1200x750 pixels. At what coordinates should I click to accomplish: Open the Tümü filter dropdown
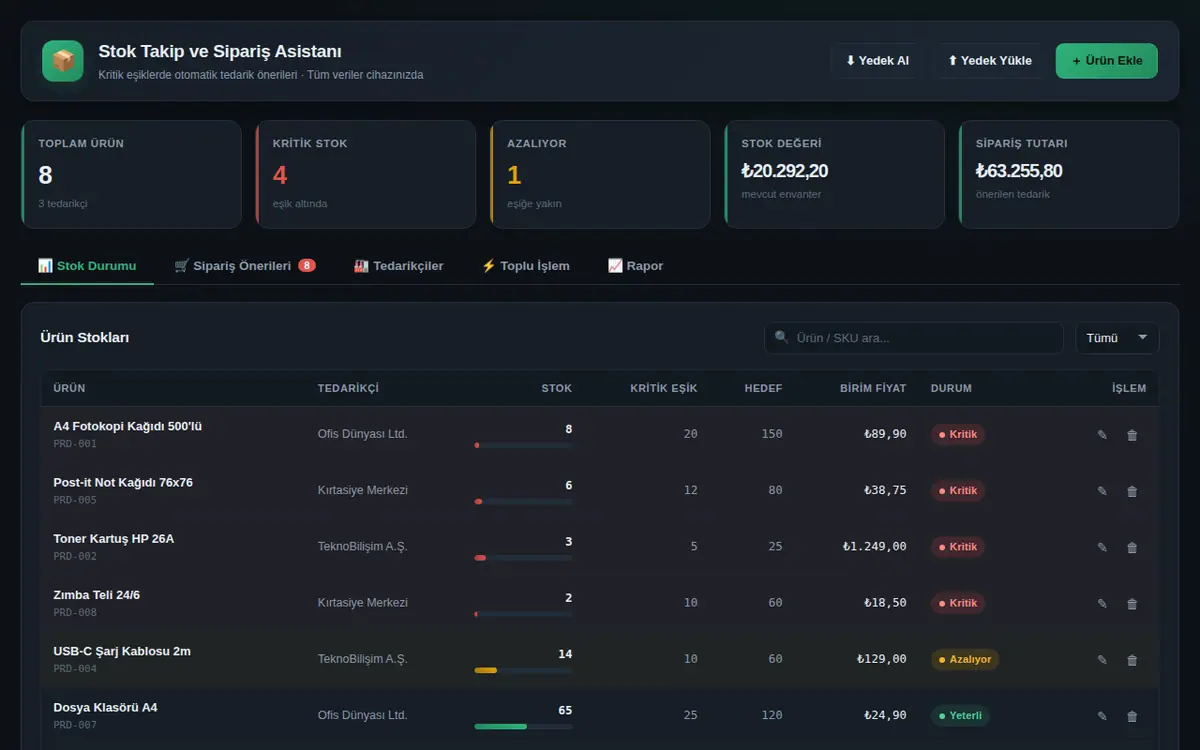[x=1117, y=338]
